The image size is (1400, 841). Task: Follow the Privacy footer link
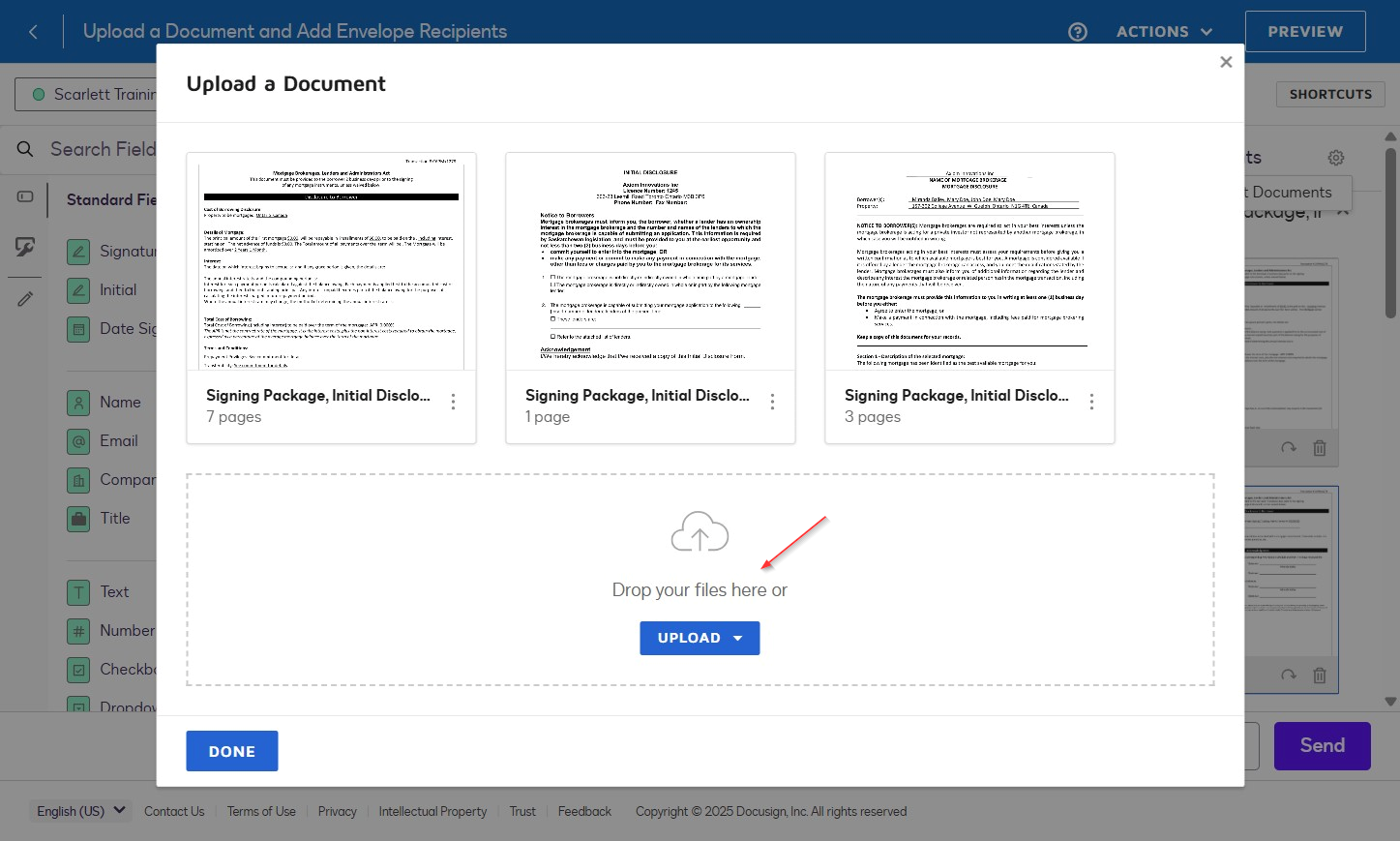click(x=338, y=811)
